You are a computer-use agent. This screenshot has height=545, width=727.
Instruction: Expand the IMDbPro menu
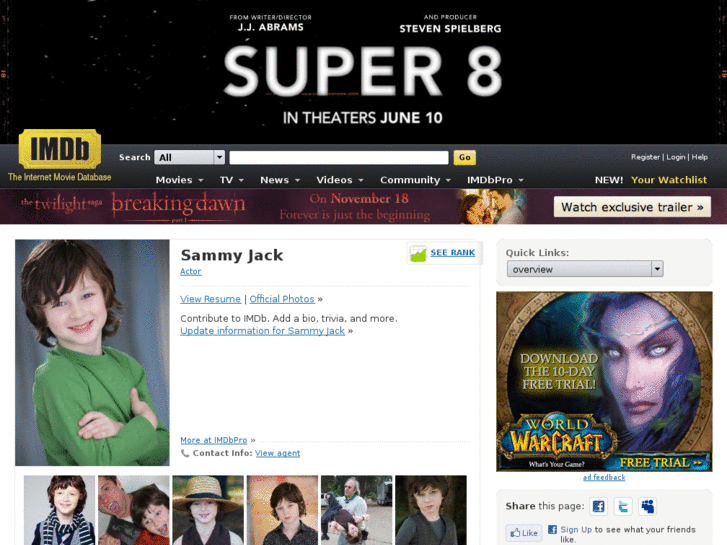[495, 180]
